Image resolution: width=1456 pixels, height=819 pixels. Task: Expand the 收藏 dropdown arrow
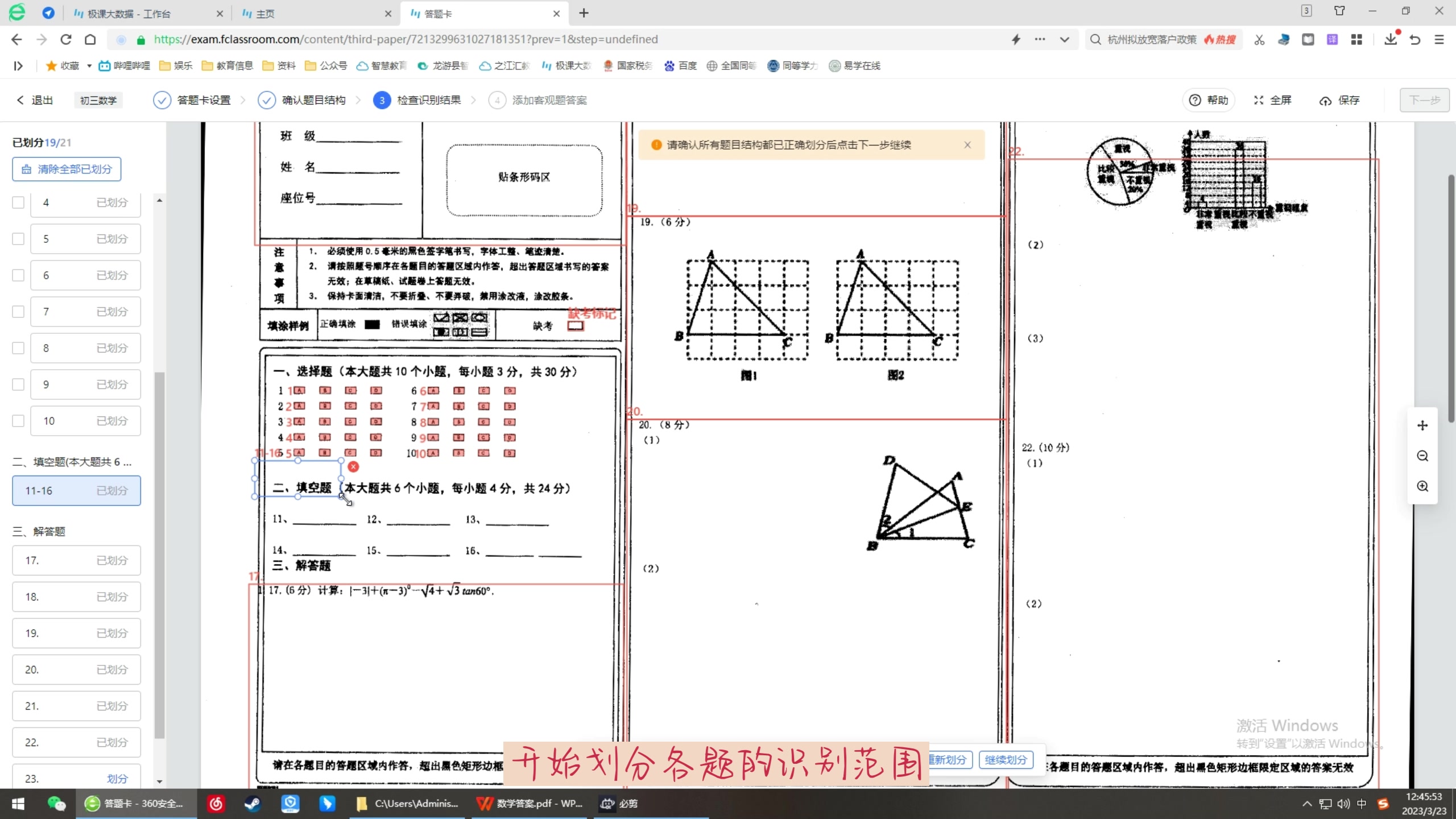click(x=89, y=66)
